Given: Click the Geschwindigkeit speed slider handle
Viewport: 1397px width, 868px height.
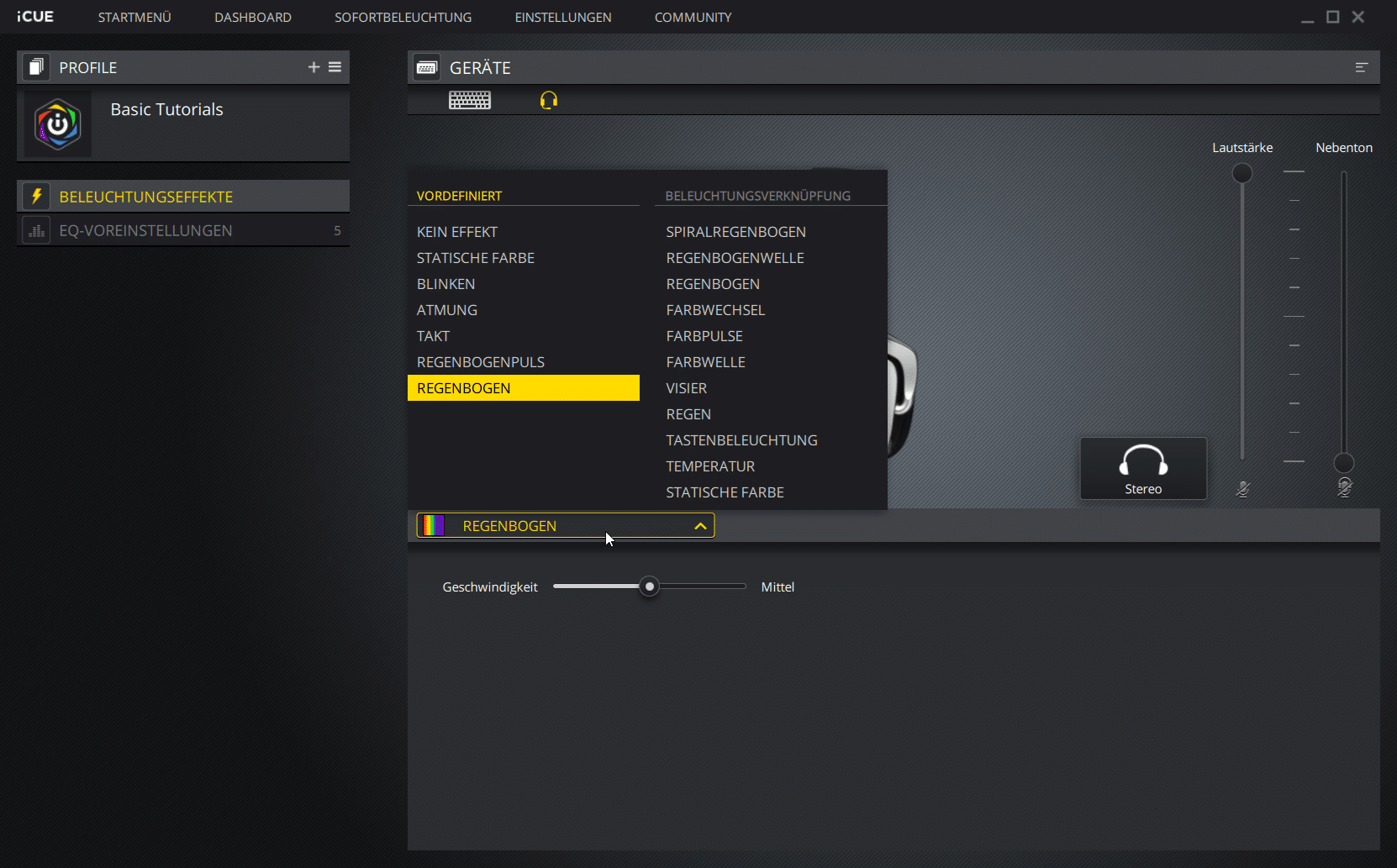Looking at the screenshot, I should (x=649, y=587).
